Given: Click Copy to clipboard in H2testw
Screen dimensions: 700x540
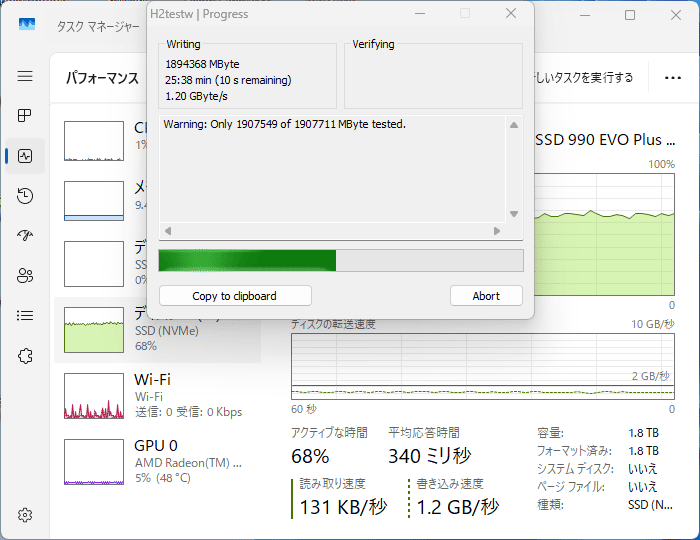Looking at the screenshot, I should point(235,296).
